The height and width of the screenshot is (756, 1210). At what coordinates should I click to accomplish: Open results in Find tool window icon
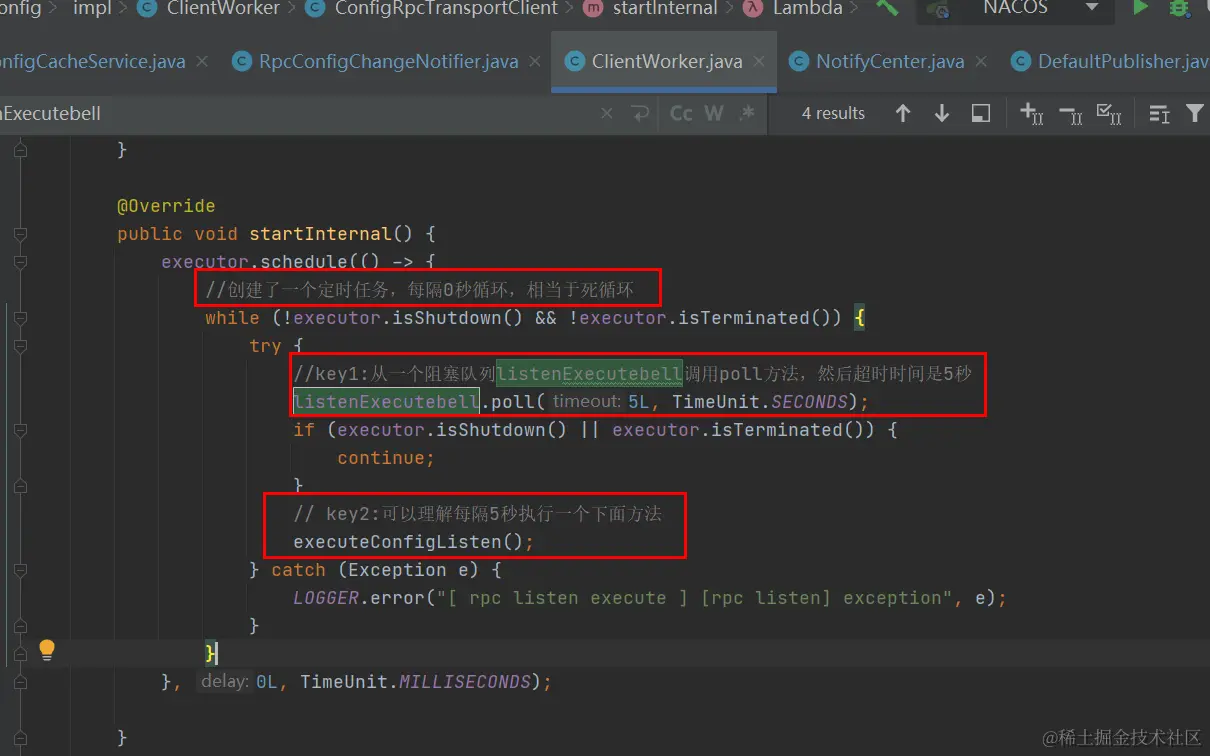(981, 113)
